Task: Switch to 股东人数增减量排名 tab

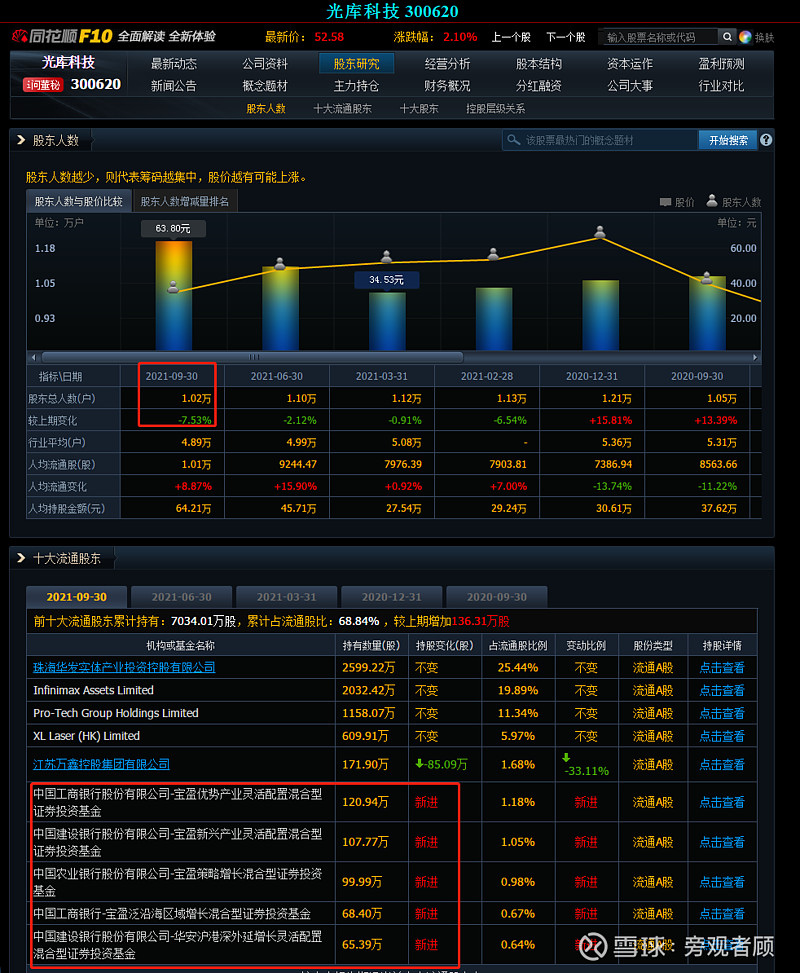Action: 185,201
